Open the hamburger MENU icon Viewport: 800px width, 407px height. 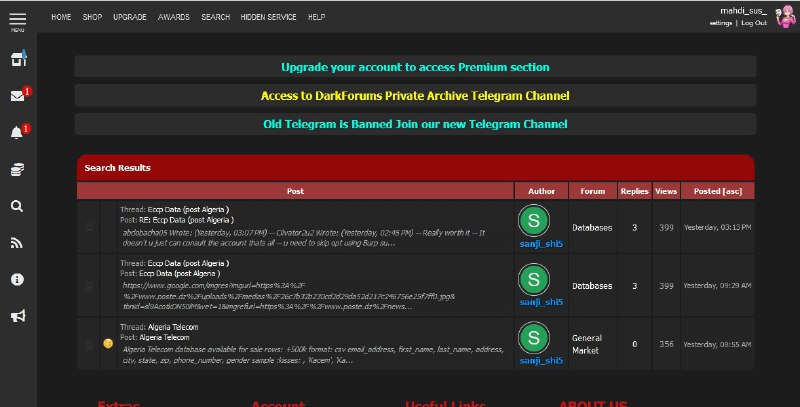(x=17, y=21)
